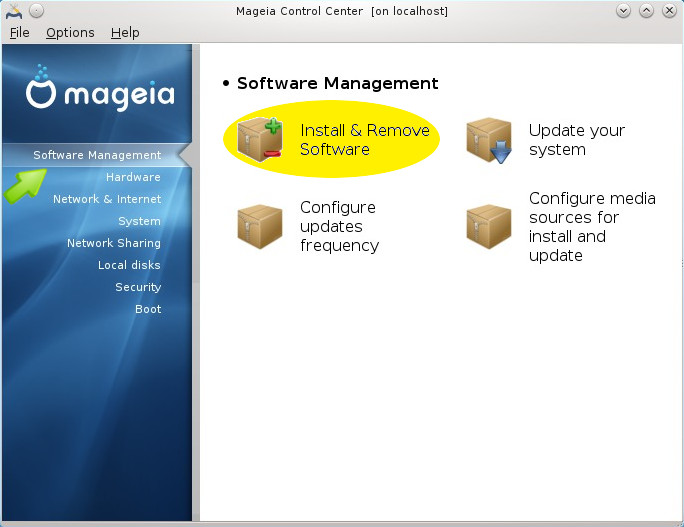Open the Help menu
This screenshot has width=684, height=527.
pyautogui.click(x=125, y=33)
